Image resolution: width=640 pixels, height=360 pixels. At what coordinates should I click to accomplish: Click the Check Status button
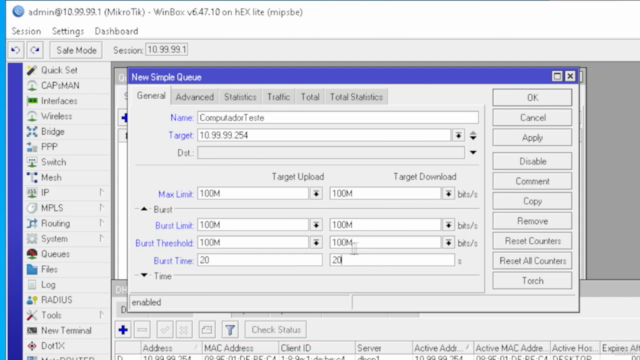276,330
